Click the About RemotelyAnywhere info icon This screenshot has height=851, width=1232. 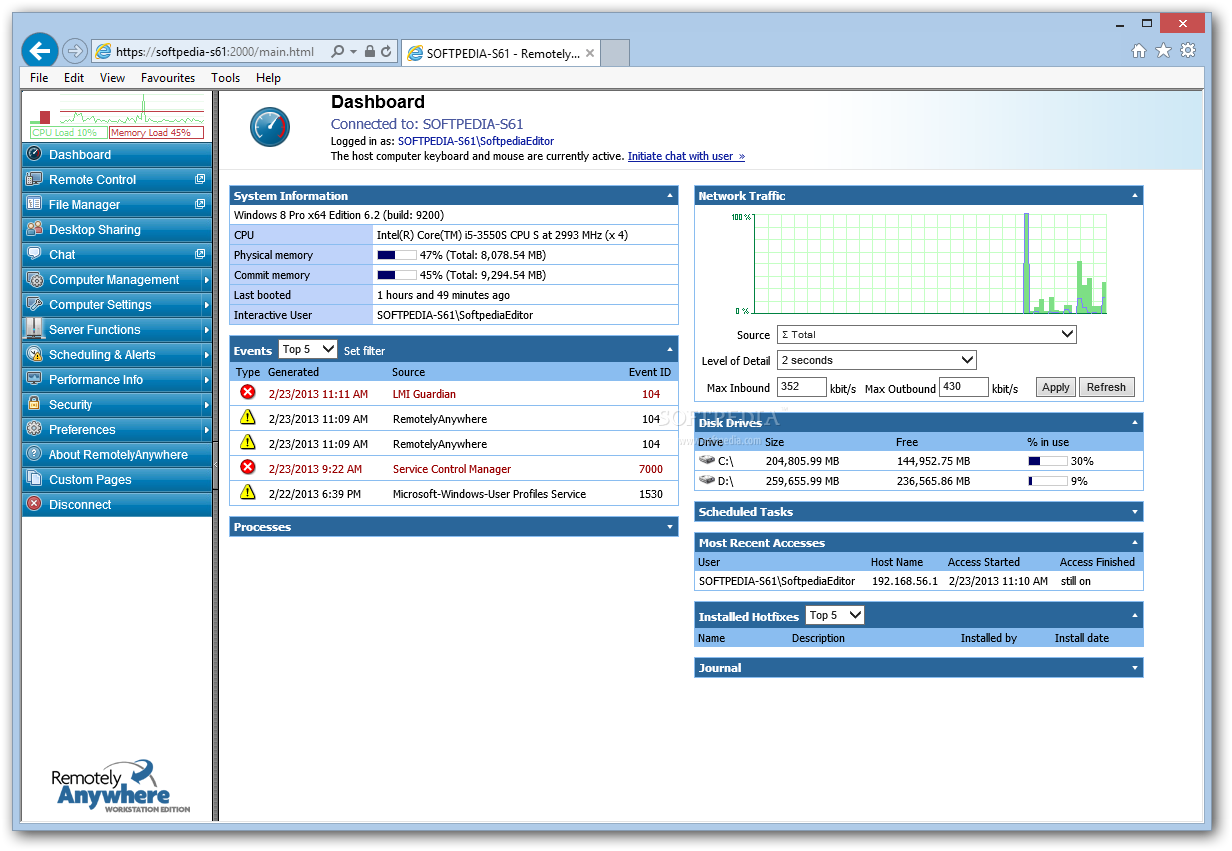pyautogui.click(x=35, y=455)
